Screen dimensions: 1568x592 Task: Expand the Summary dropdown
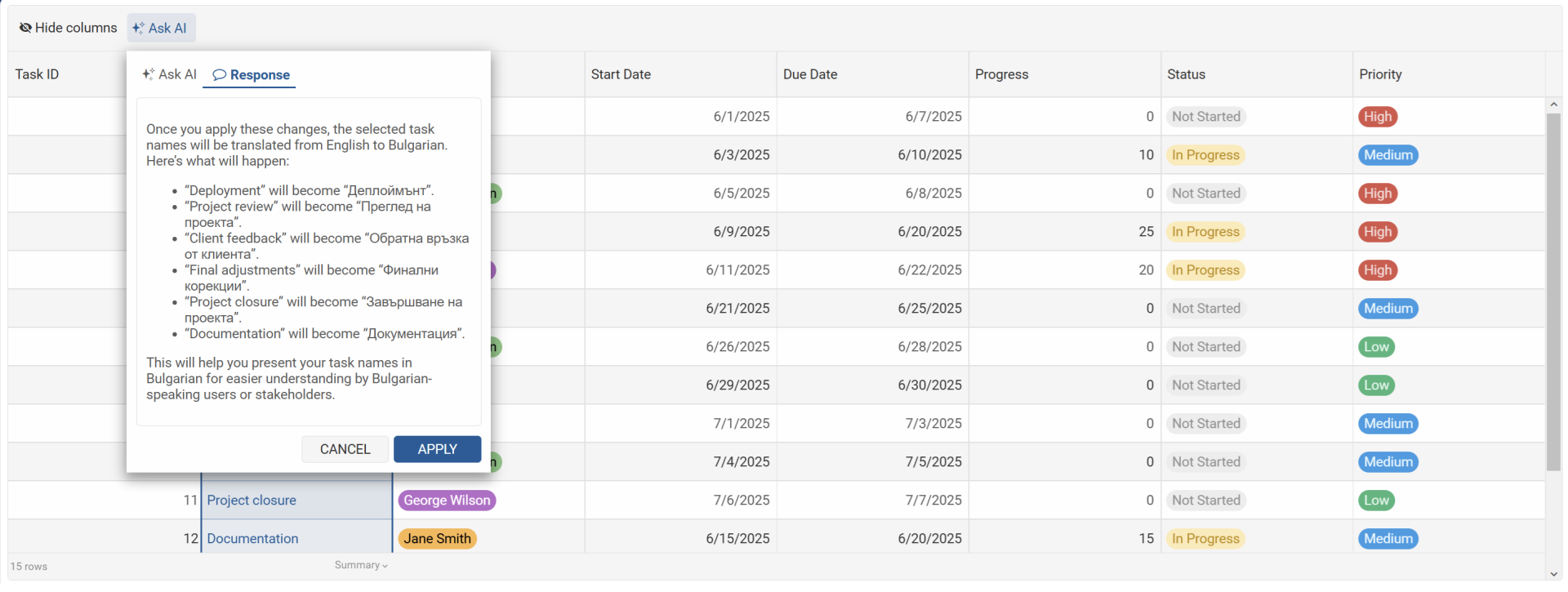tap(361, 565)
